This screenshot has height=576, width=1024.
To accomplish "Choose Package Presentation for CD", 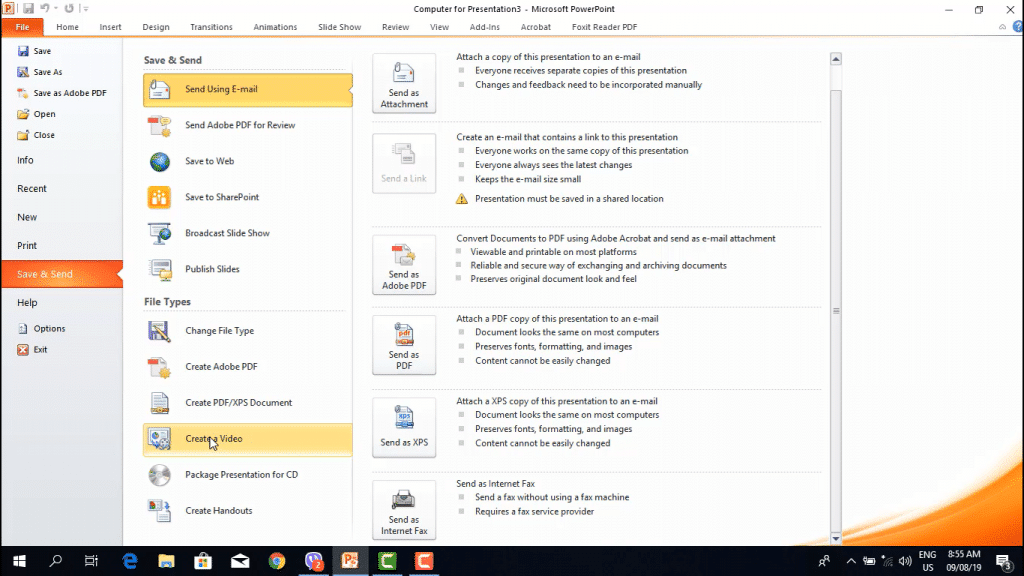I will [x=248, y=475].
